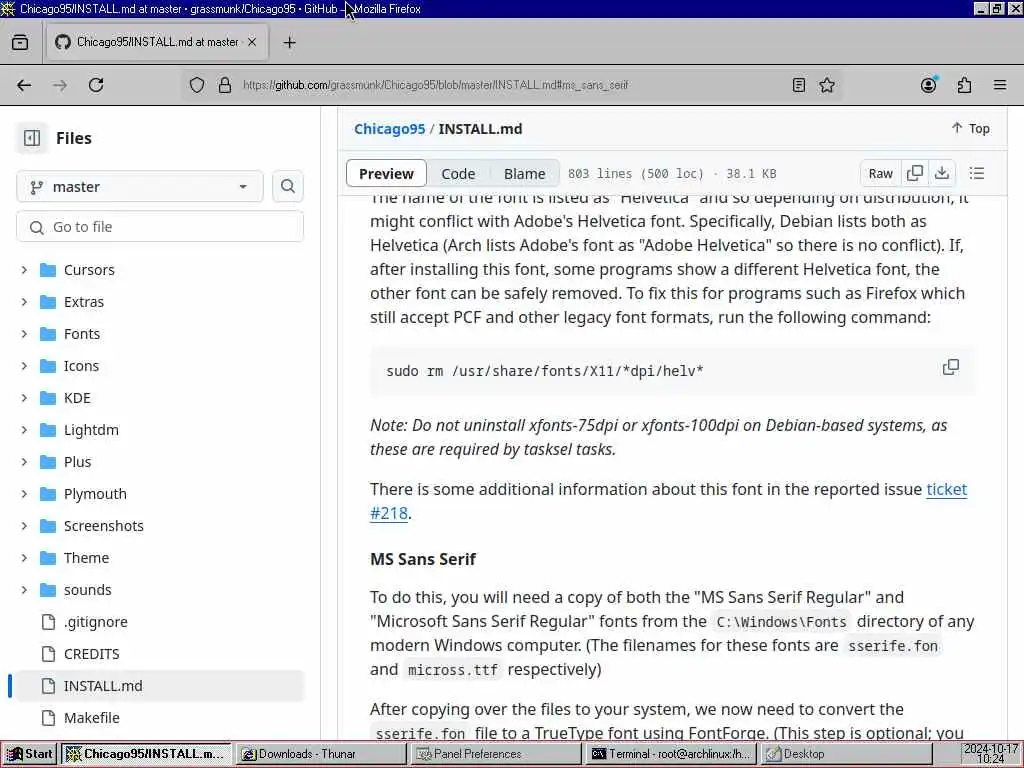This screenshot has width=1024, height=768.
Task: Expand the Plus folder chevron
Action: point(24,462)
